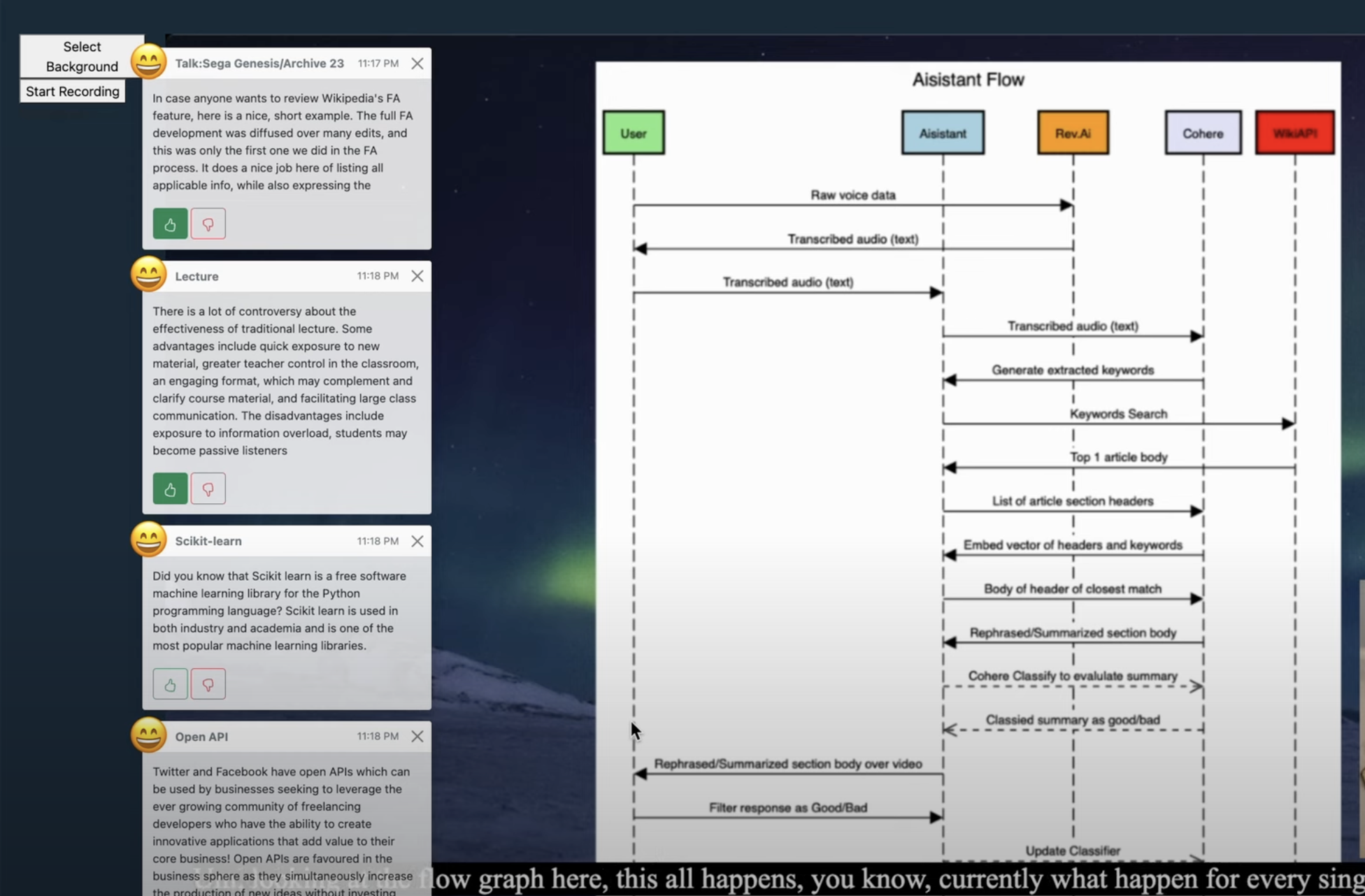Click the Start Recording button
The height and width of the screenshot is (896, 1365).
coord(73,92)
